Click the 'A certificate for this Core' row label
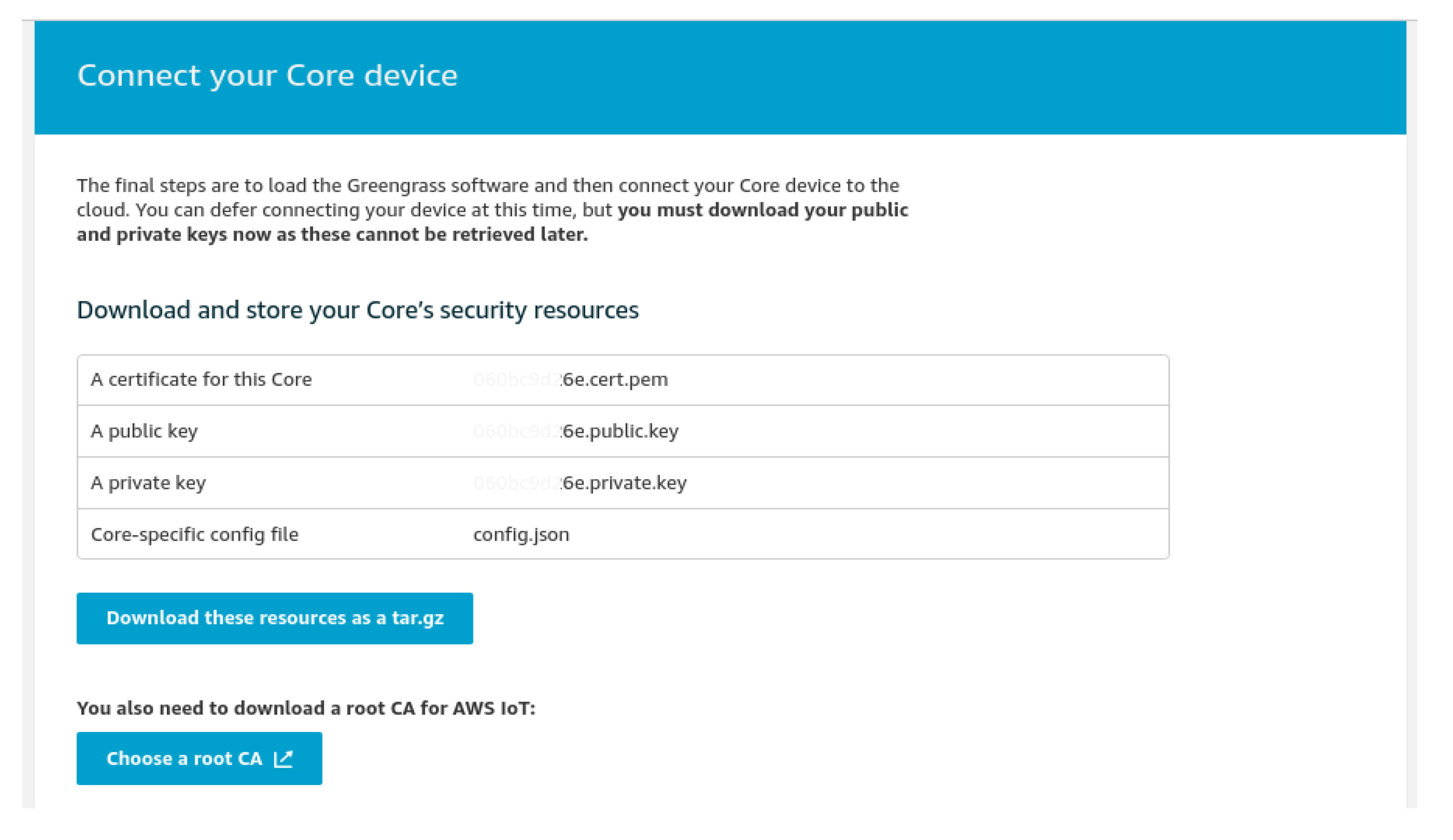 201,379
